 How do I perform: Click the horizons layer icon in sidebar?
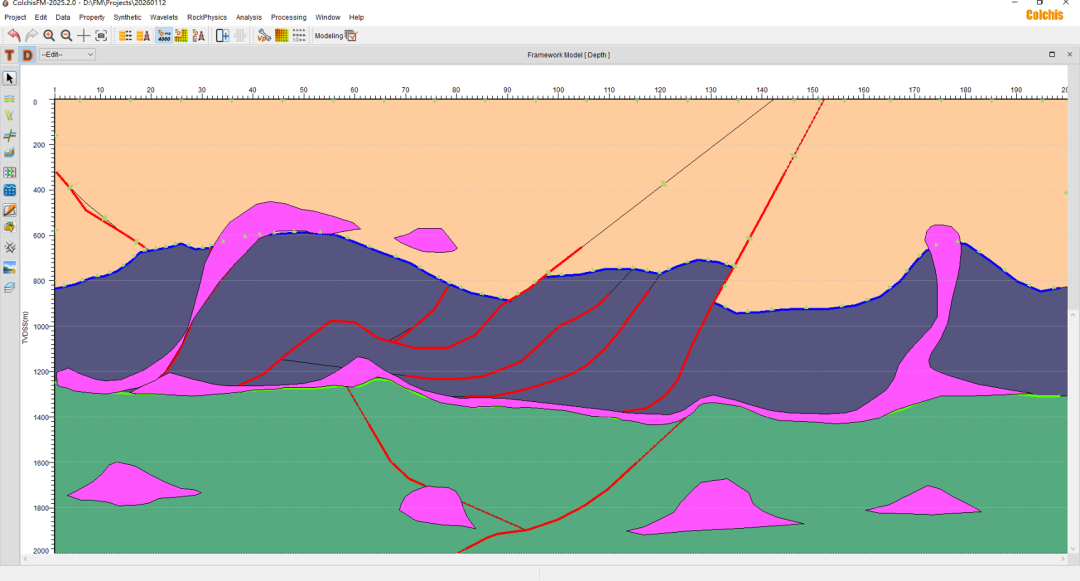[10, 98]
